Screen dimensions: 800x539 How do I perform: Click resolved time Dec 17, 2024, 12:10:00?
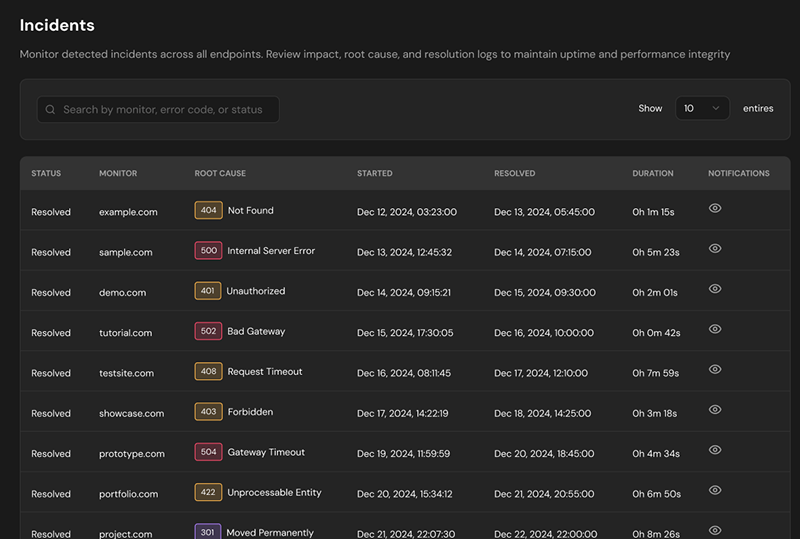(541, 373)
